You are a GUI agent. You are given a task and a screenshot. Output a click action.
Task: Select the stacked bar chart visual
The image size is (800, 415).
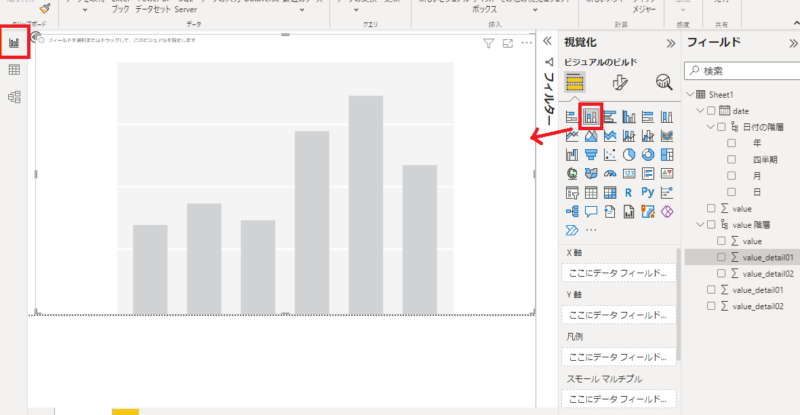[x=572, y=117]
